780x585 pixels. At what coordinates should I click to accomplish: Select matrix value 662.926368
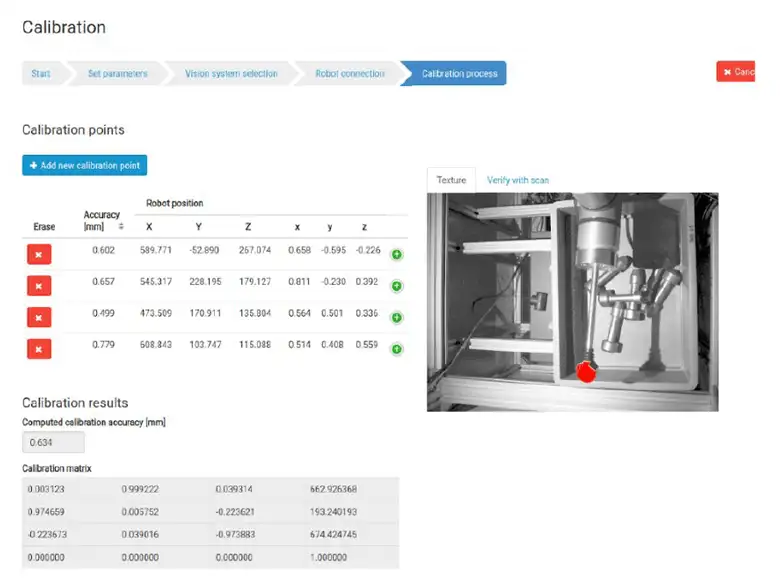point(333,489)
